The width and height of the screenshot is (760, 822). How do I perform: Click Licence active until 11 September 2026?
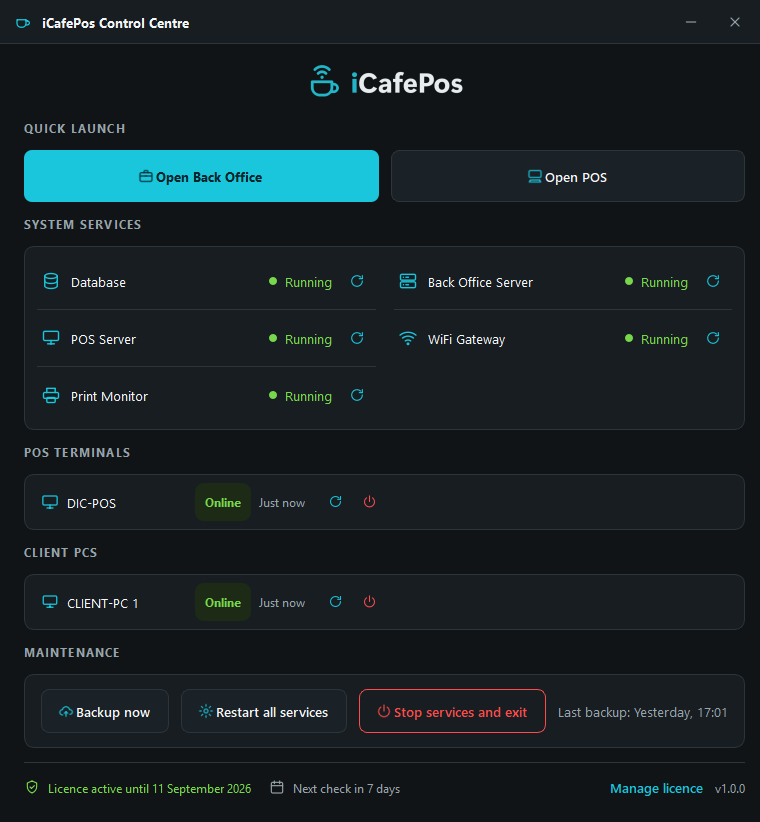coord(149,789)
